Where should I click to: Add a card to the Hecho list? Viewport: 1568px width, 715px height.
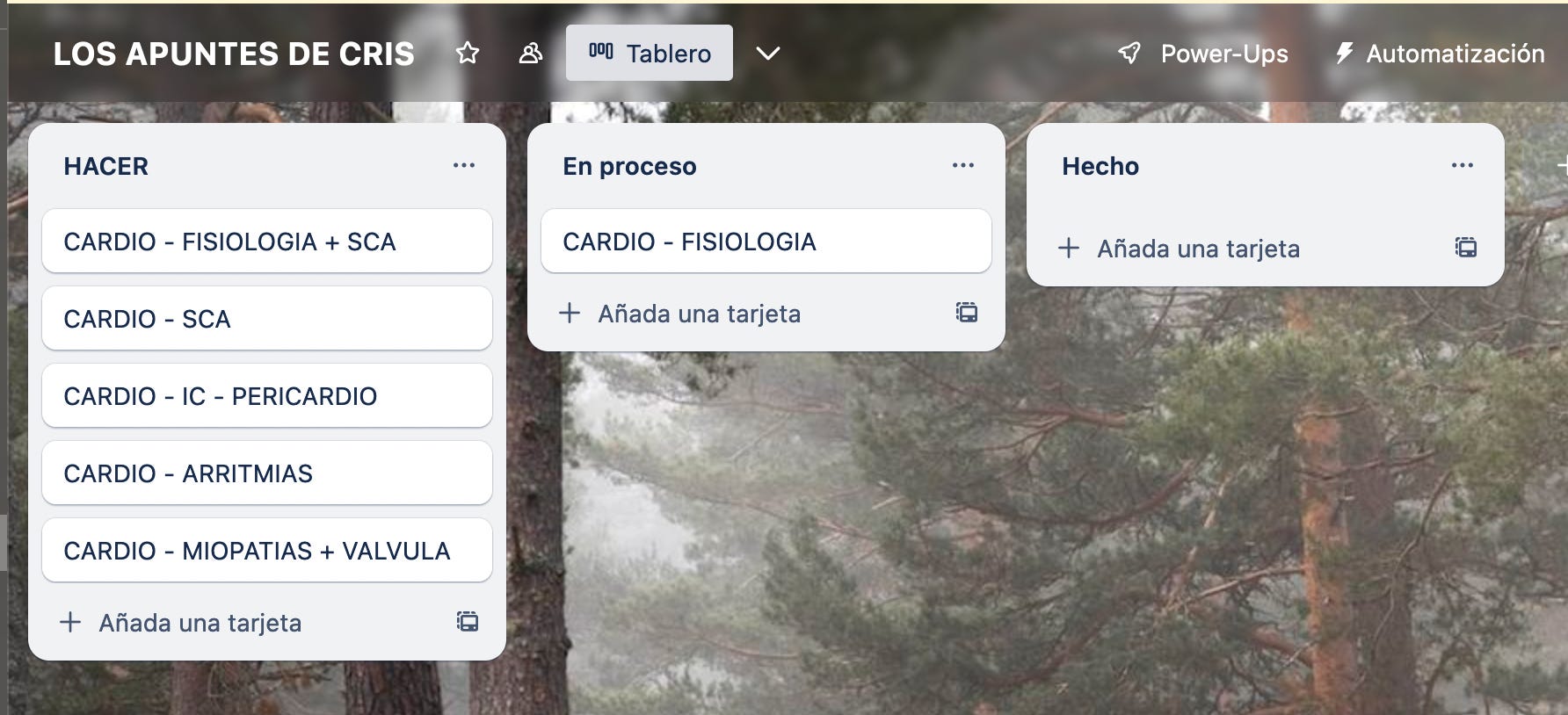[1180, 249]
